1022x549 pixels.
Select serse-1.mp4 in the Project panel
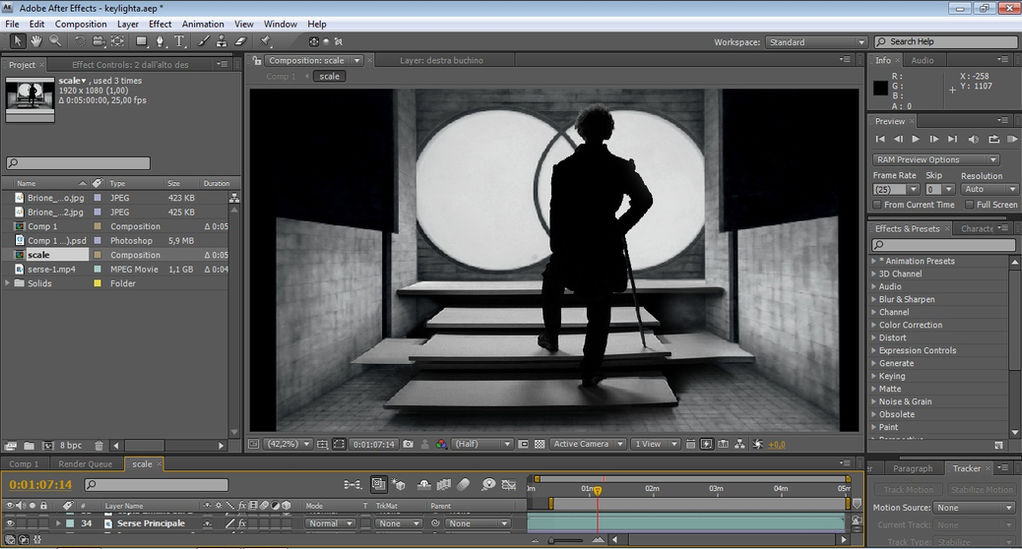tap(51, 269)
